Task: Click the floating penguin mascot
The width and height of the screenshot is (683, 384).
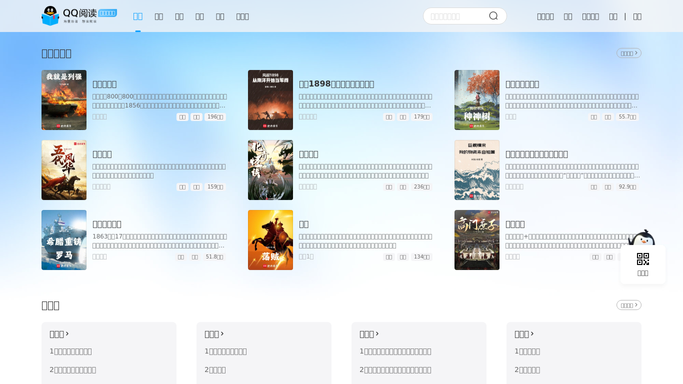Action: [642, 238]
